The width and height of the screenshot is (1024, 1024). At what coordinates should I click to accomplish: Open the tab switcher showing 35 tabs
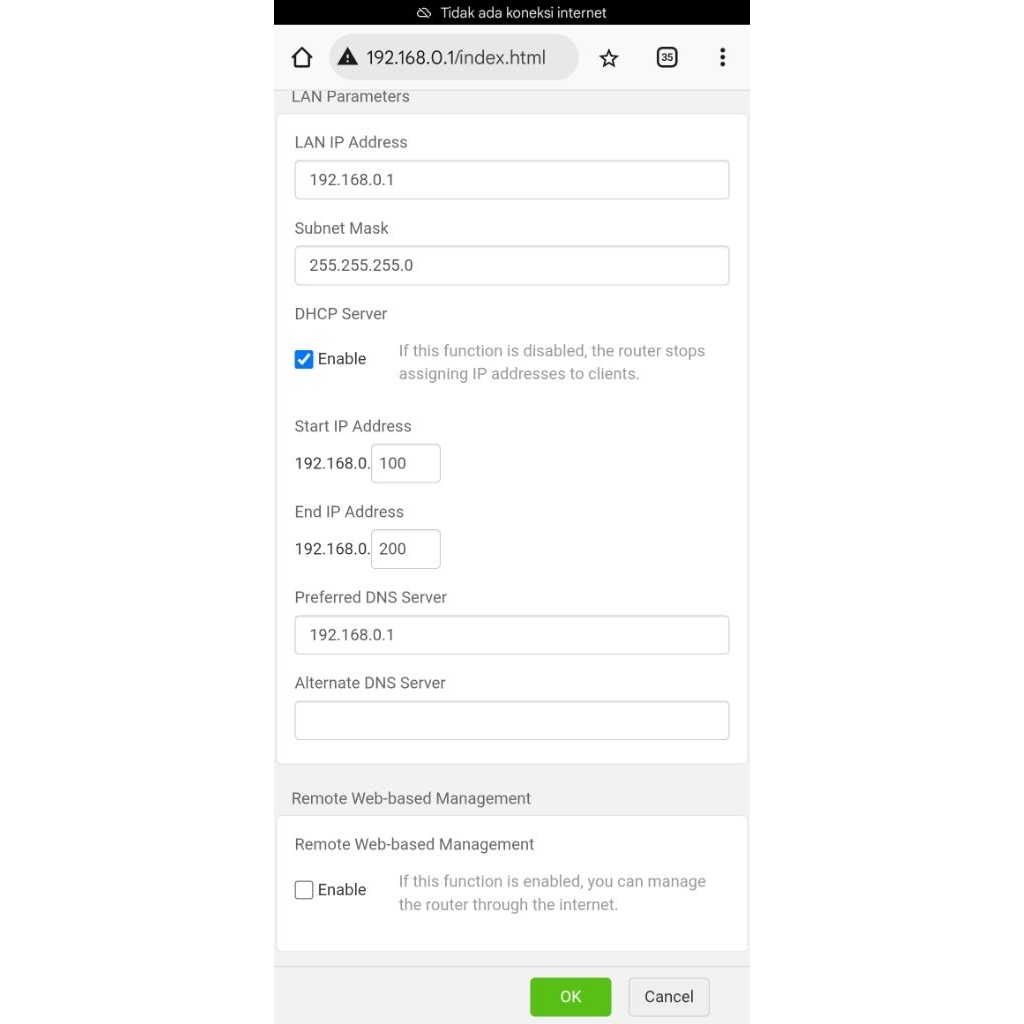point(667,58)
